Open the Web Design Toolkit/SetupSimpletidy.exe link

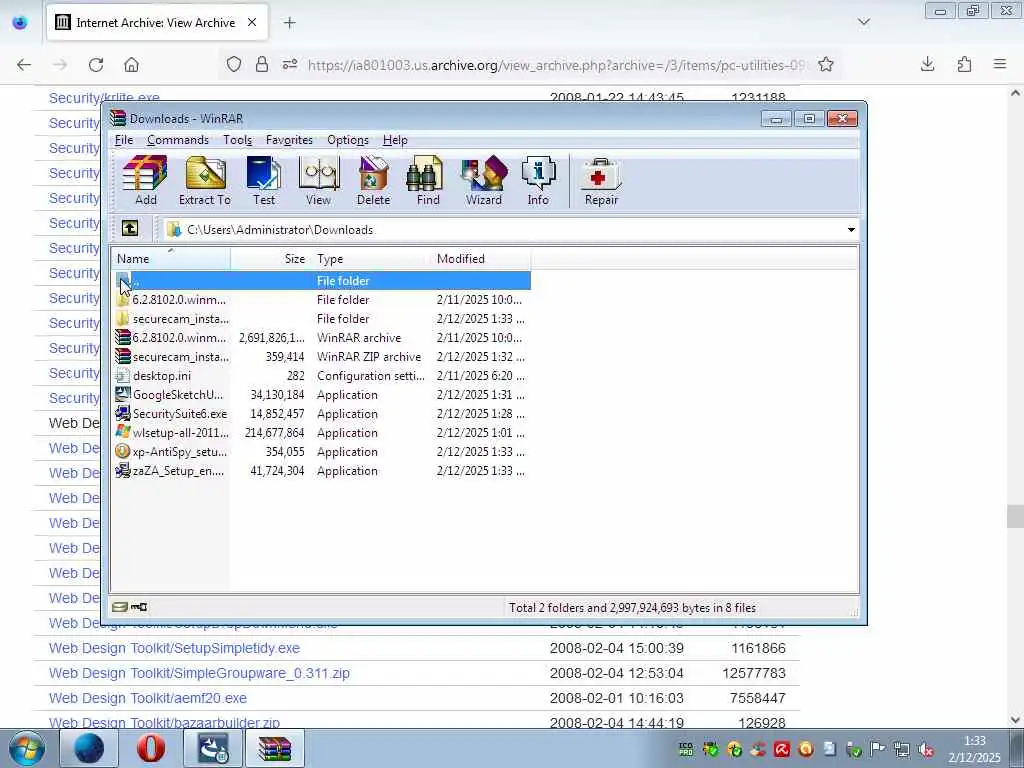tap(174, 648)
